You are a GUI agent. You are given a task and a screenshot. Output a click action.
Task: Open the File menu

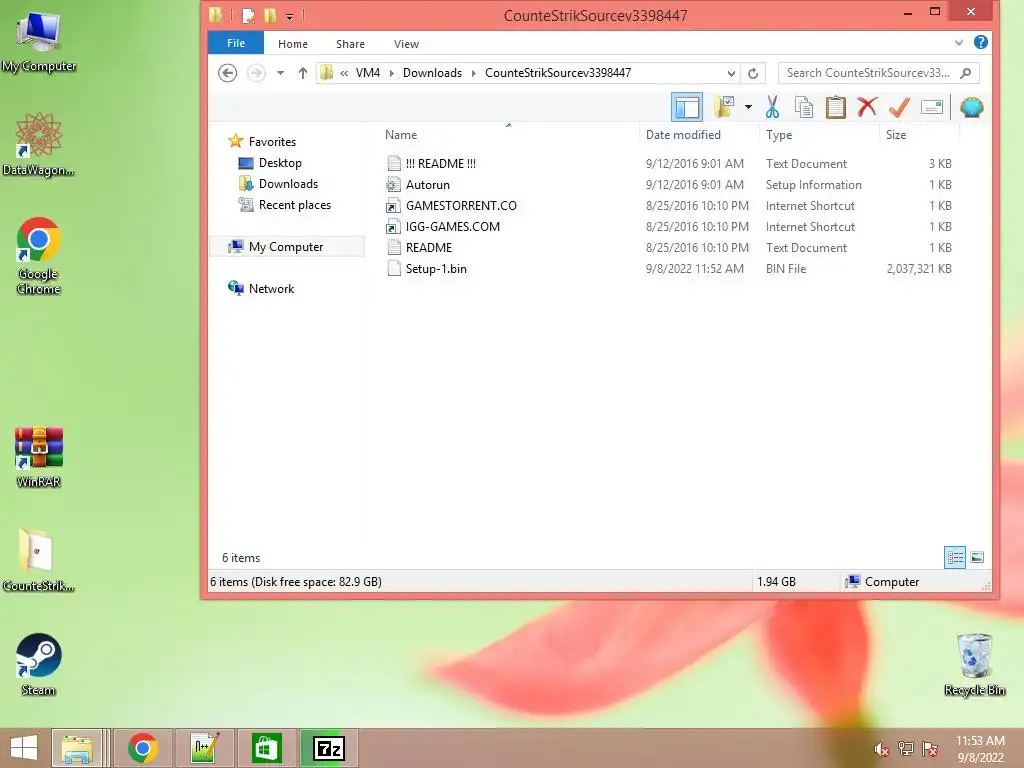click(x=236, y=43)
